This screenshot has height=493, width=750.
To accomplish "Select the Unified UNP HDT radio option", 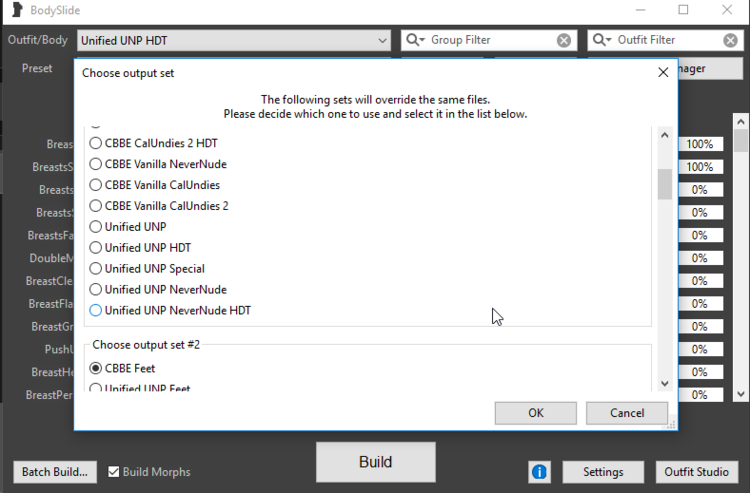I will click(140, 248).
